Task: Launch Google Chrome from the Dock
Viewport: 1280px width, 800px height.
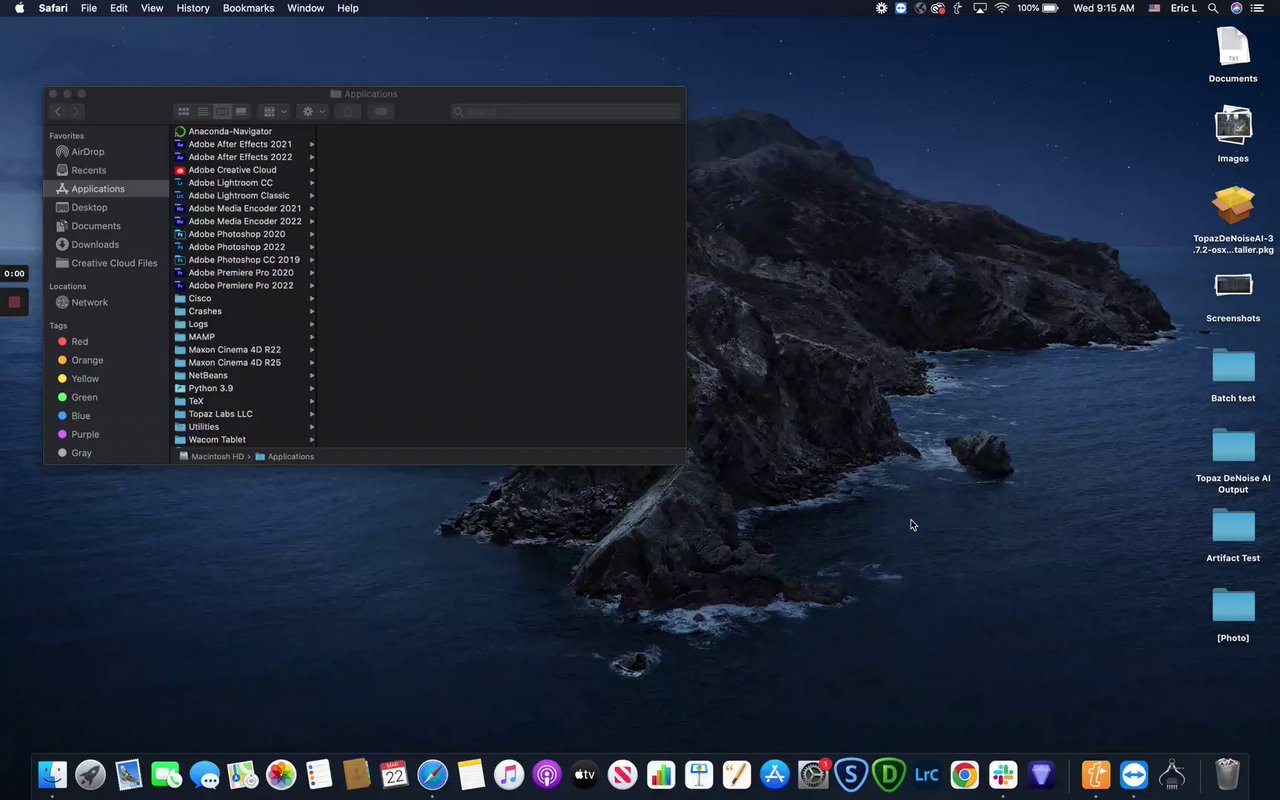Action: click(x=964, y=775)
